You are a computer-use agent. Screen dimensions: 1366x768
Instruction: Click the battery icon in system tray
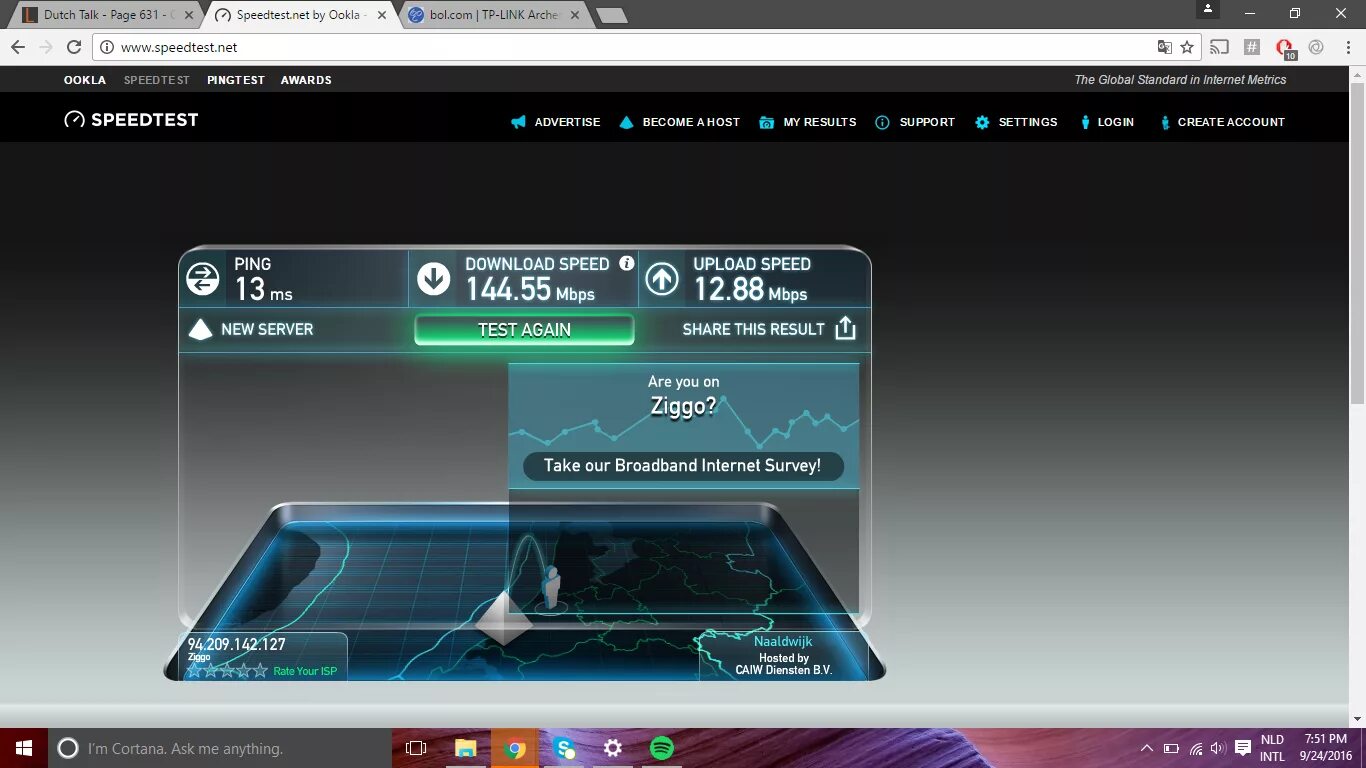pyautogui.click(x=1171, y=748)
